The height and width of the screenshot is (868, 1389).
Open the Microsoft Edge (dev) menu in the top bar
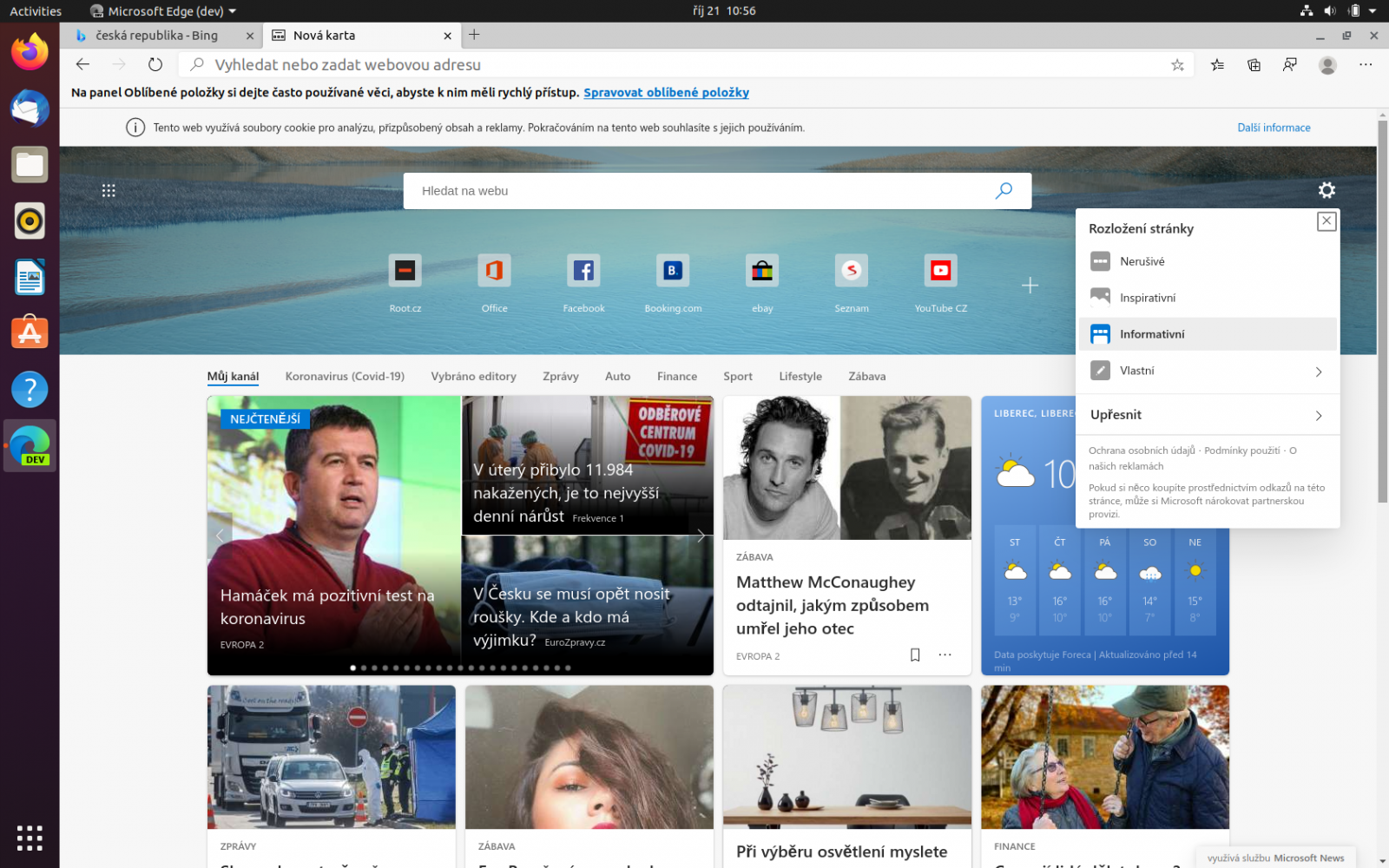point(161,11)
